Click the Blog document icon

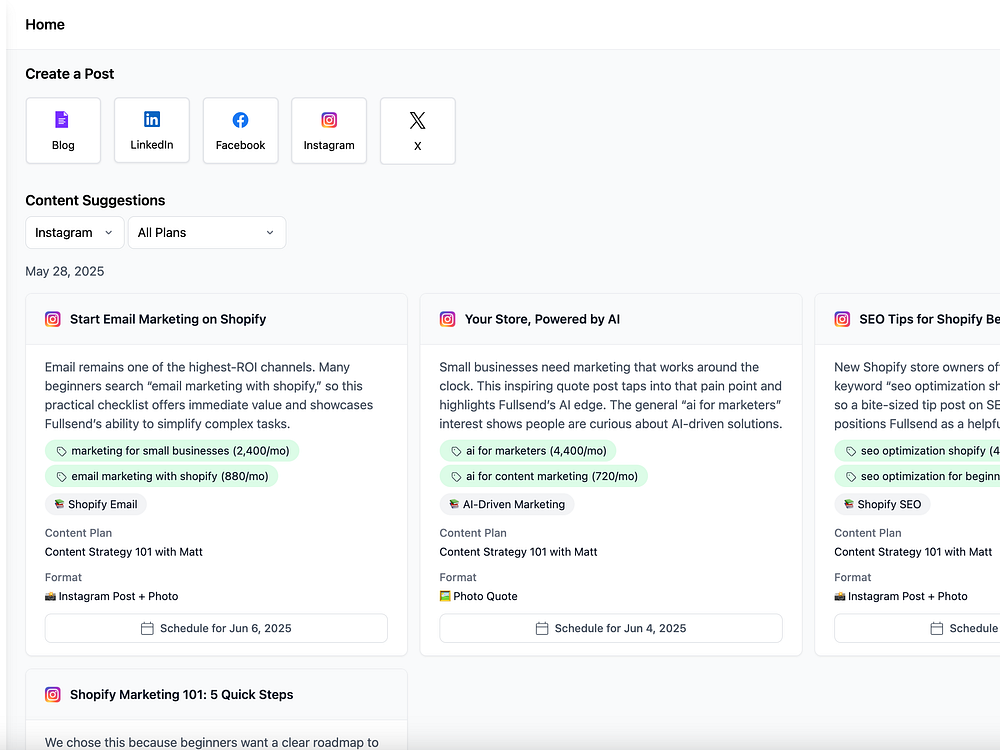pyautogui.click(x=62, y=120)
